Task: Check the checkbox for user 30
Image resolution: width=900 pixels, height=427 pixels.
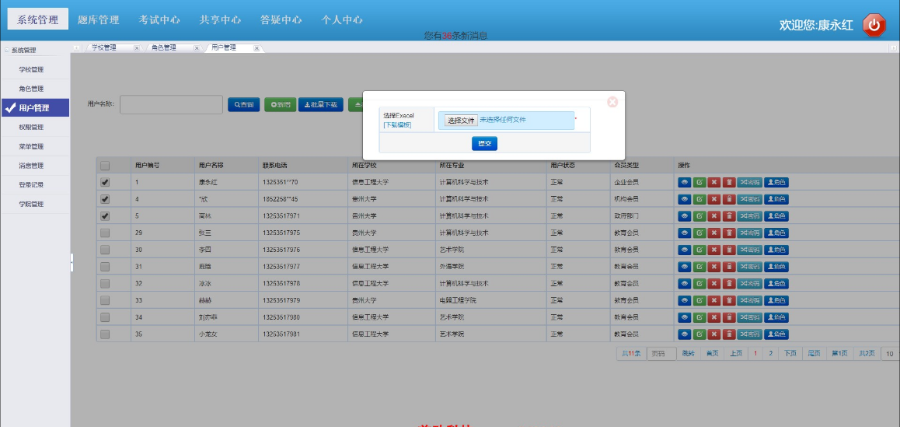Action: coord(105,250)
